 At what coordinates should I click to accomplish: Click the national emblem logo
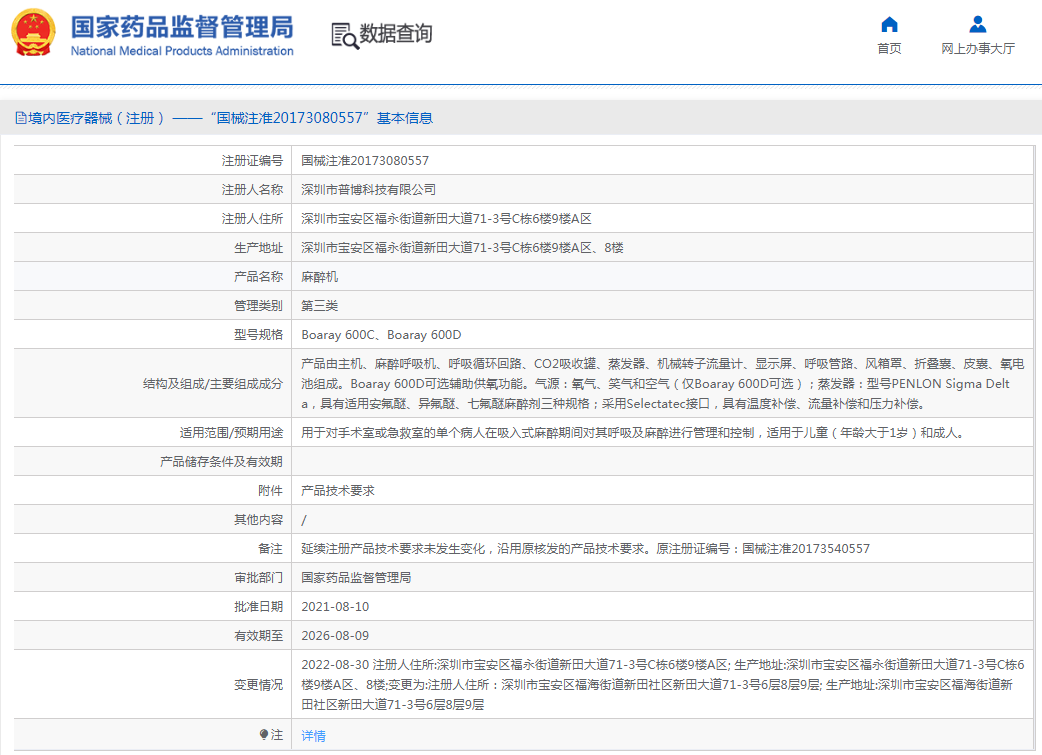tap(34, 33)
